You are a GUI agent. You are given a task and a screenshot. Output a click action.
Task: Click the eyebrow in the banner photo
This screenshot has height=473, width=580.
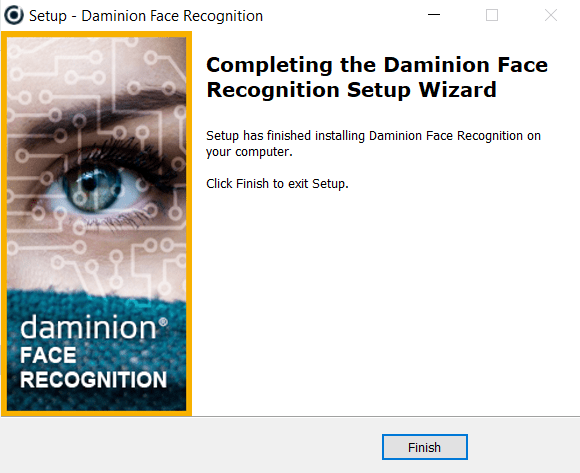pos(111,111)
